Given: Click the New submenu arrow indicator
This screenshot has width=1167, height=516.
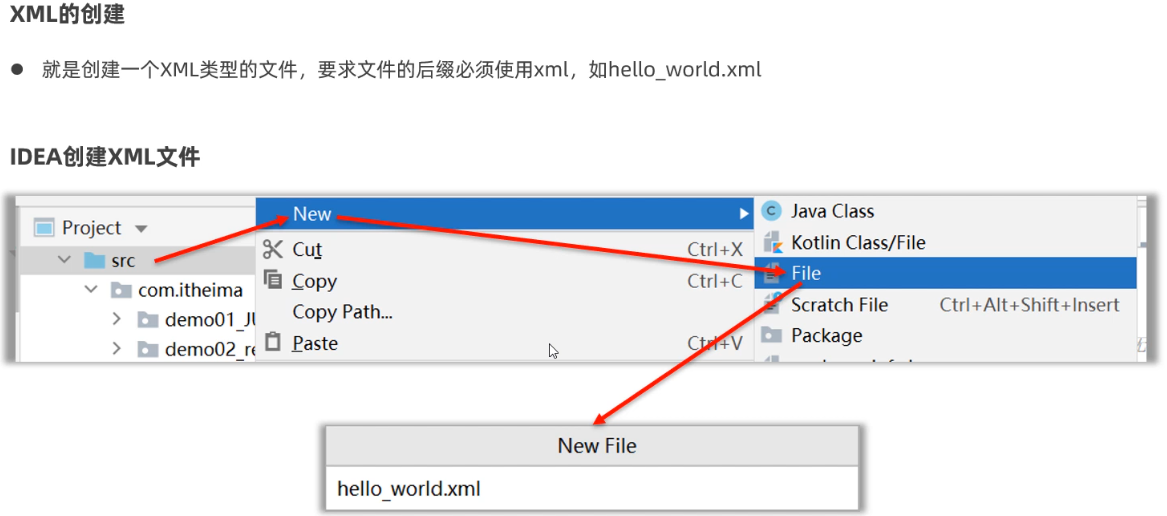Looking at the screenshot, I should tap(743, 214).
